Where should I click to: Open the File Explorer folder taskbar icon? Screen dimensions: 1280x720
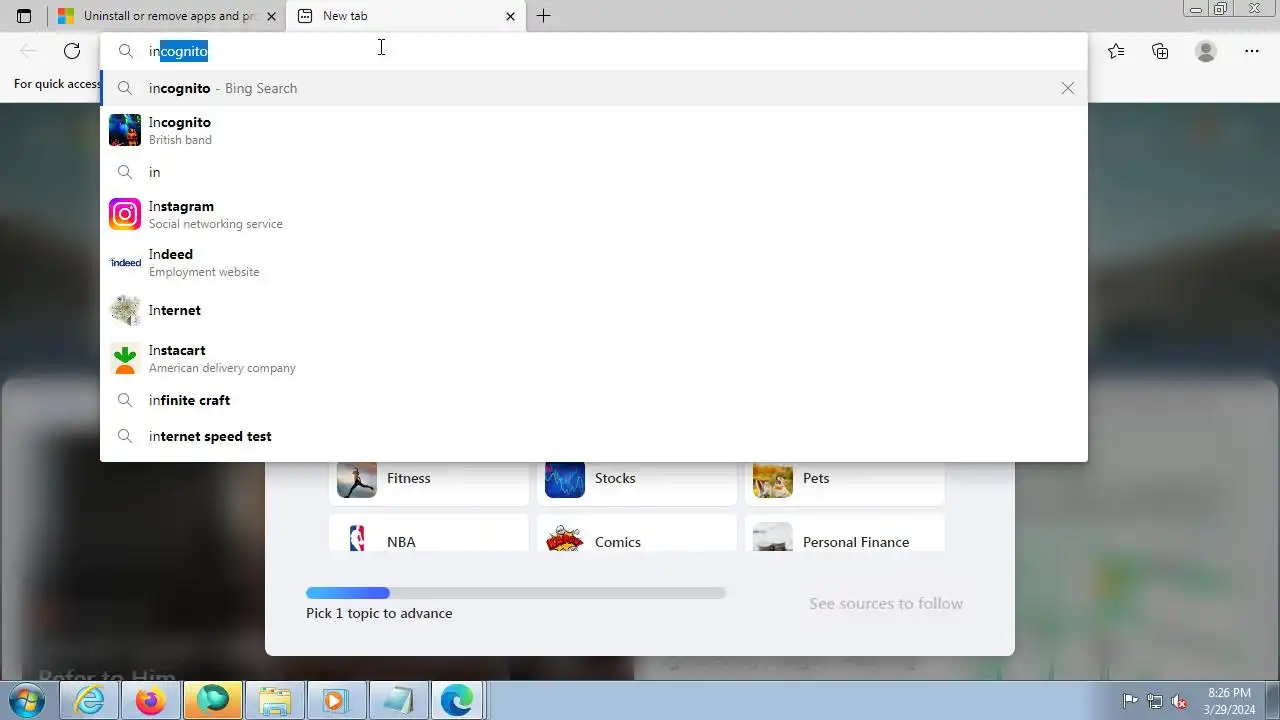(275, 701)
